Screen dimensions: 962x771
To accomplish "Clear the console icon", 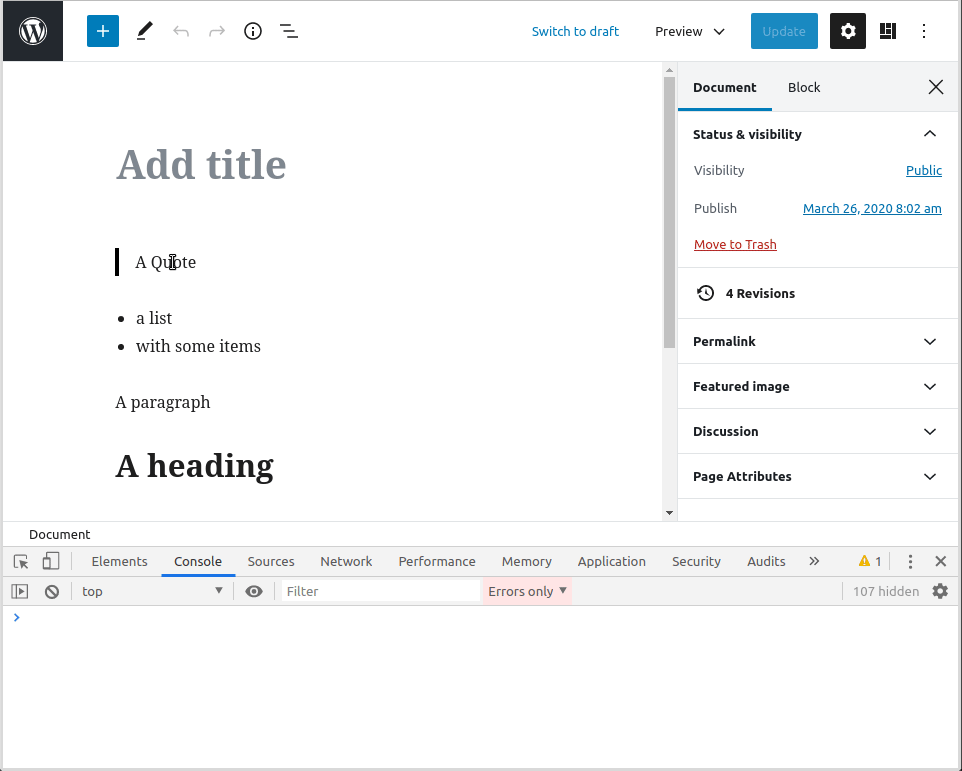I will (52, 591).
